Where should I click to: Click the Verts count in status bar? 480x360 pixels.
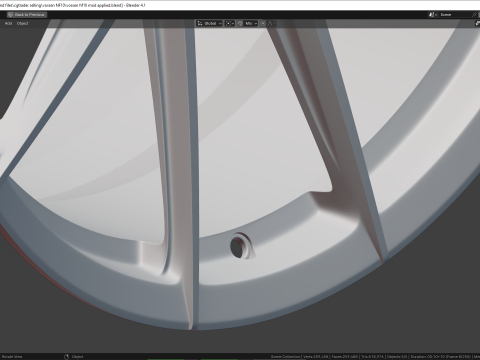pyautogui.click(x=316, y=357)
